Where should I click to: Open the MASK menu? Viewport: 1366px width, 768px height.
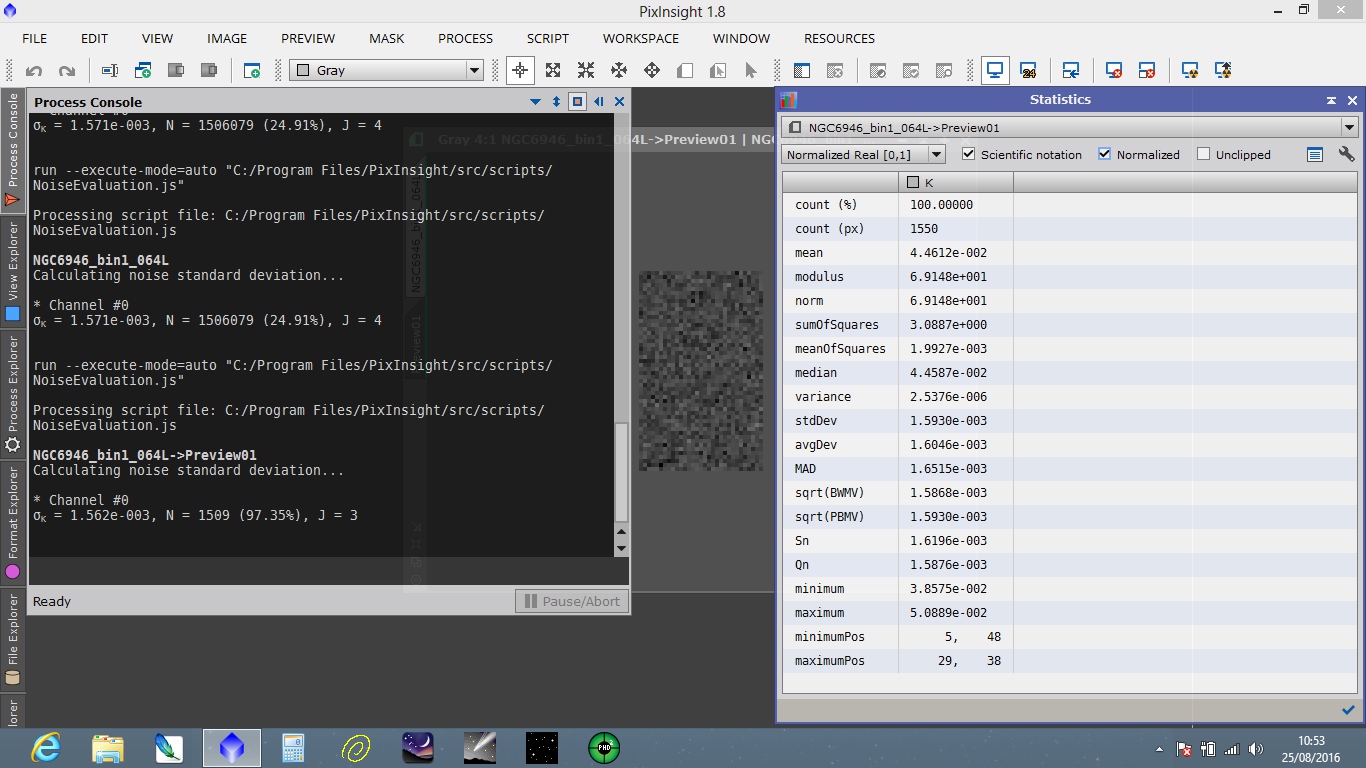point(387,38)
